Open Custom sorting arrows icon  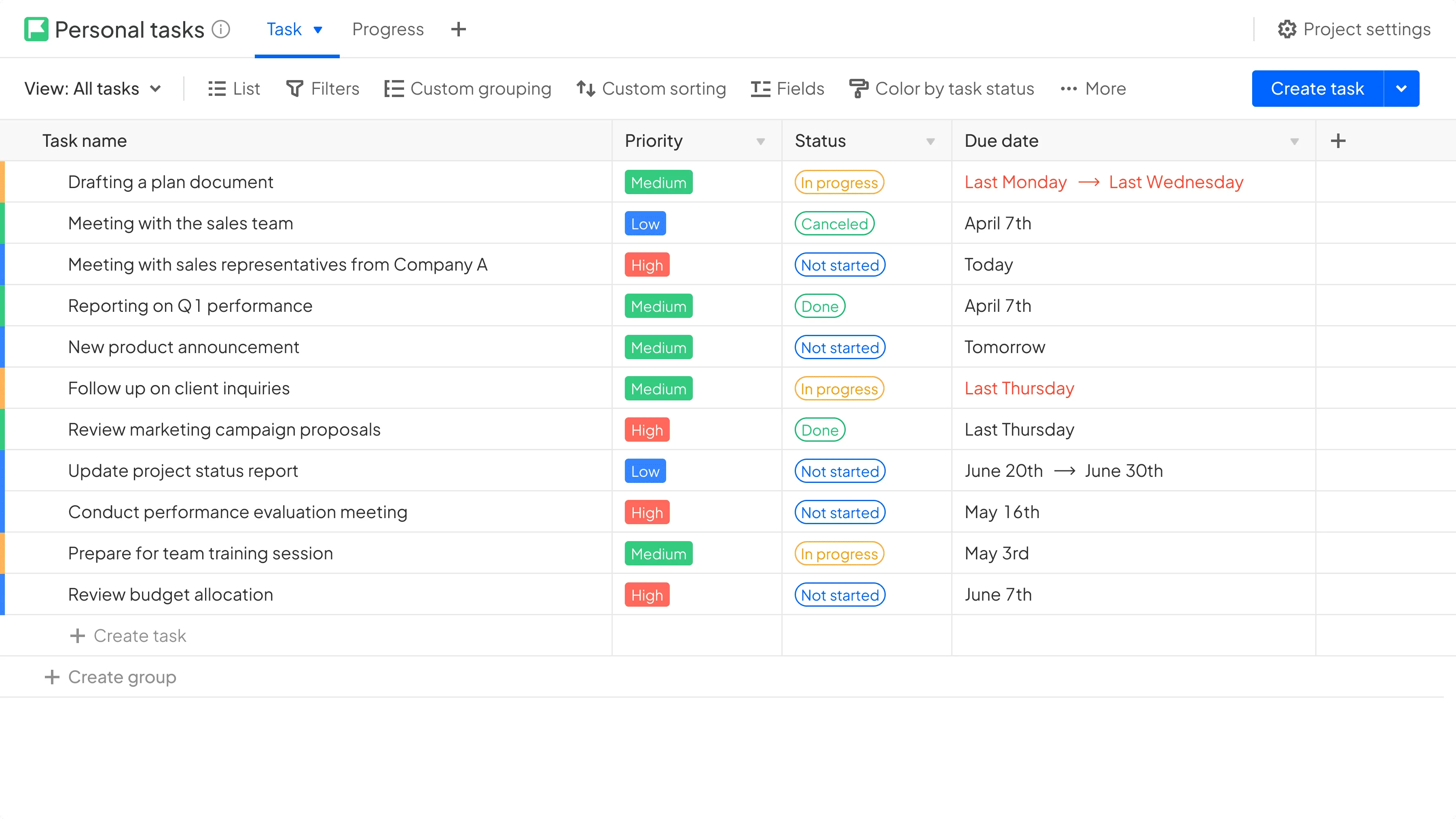point(586,89)
